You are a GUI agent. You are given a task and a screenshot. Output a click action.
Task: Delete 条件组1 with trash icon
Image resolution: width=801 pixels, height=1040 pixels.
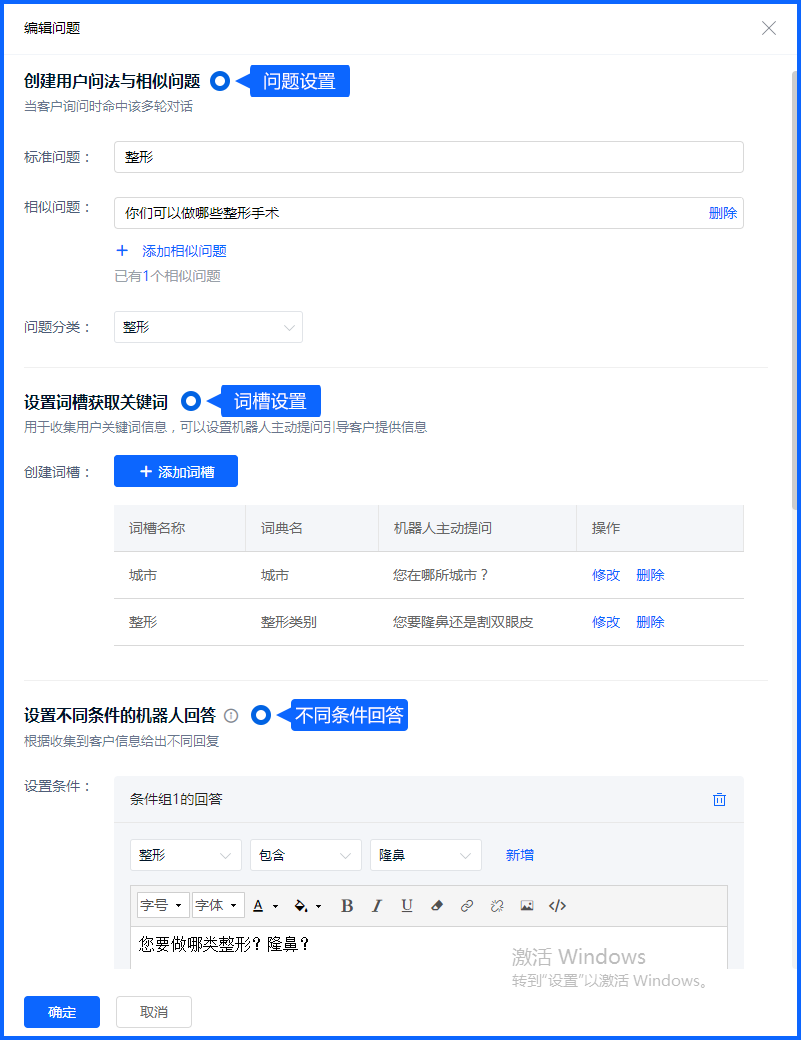(719, 799)
